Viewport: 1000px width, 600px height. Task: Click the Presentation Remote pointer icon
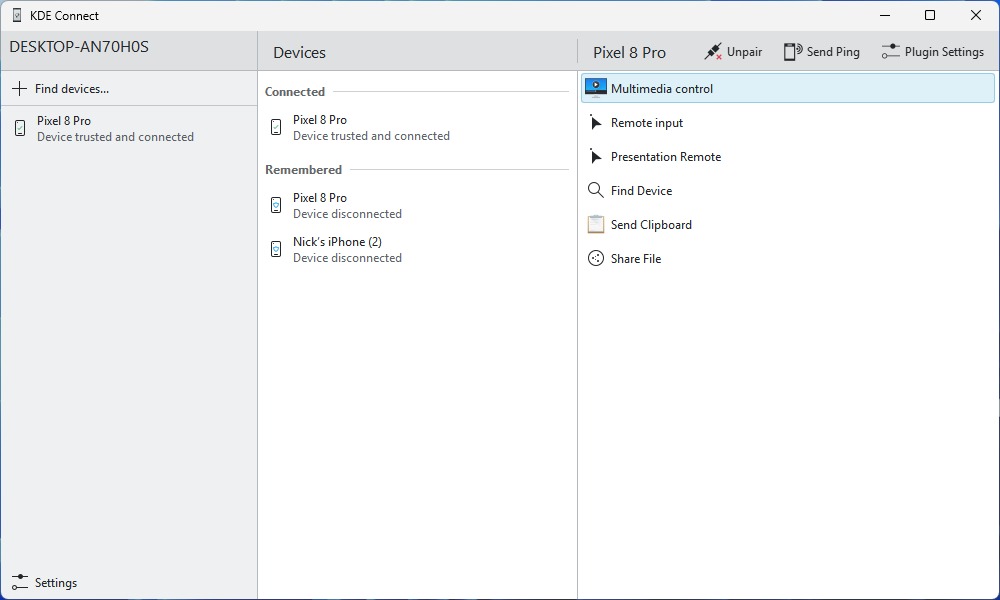[x=596, y=157]
